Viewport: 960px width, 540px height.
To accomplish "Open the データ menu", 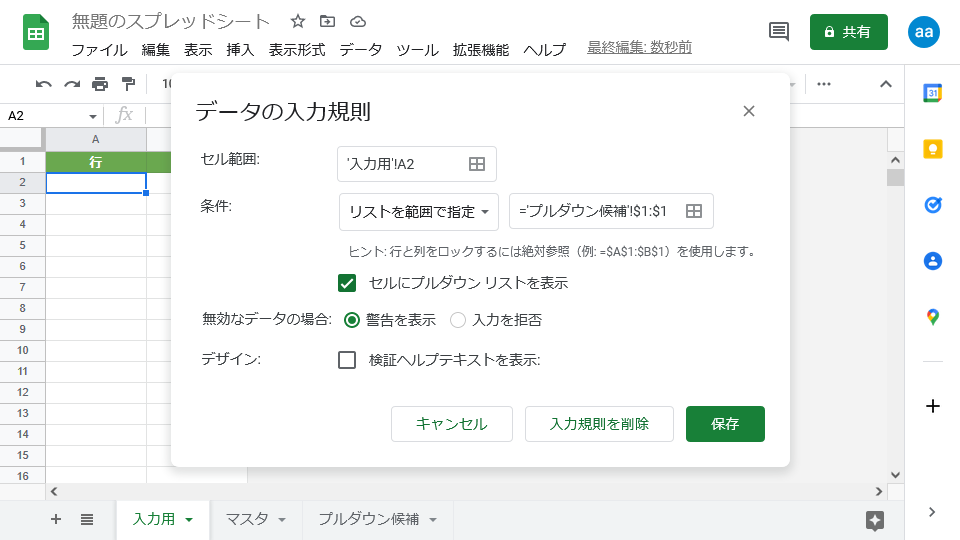I will (x=361, y=50).
